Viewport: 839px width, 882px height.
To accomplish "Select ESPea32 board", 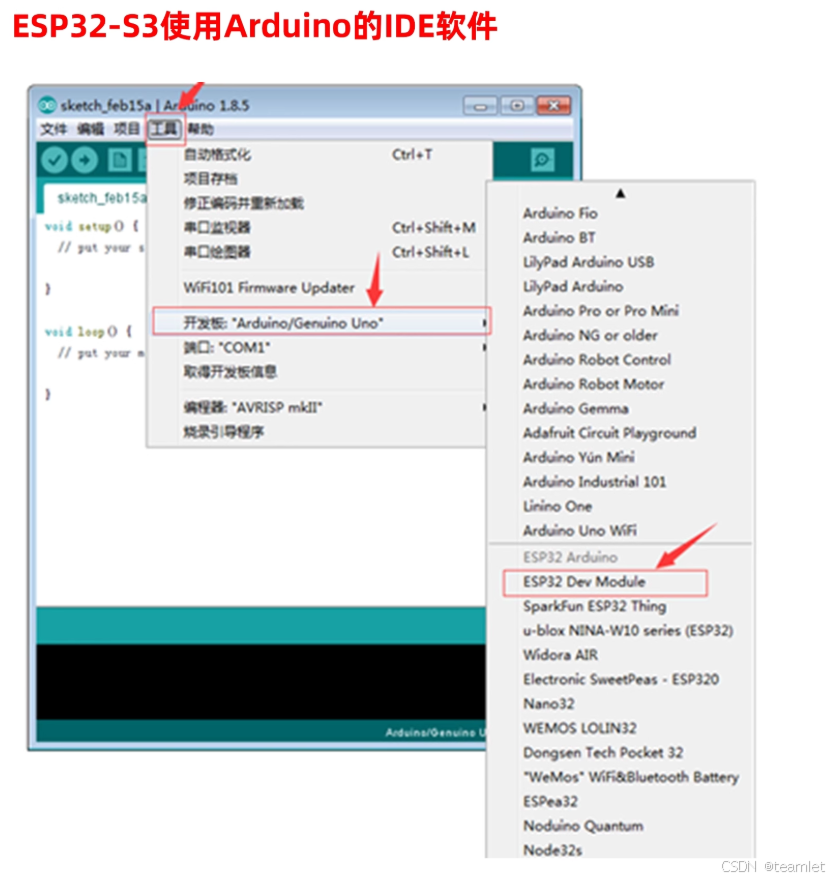I will (550, 802).
